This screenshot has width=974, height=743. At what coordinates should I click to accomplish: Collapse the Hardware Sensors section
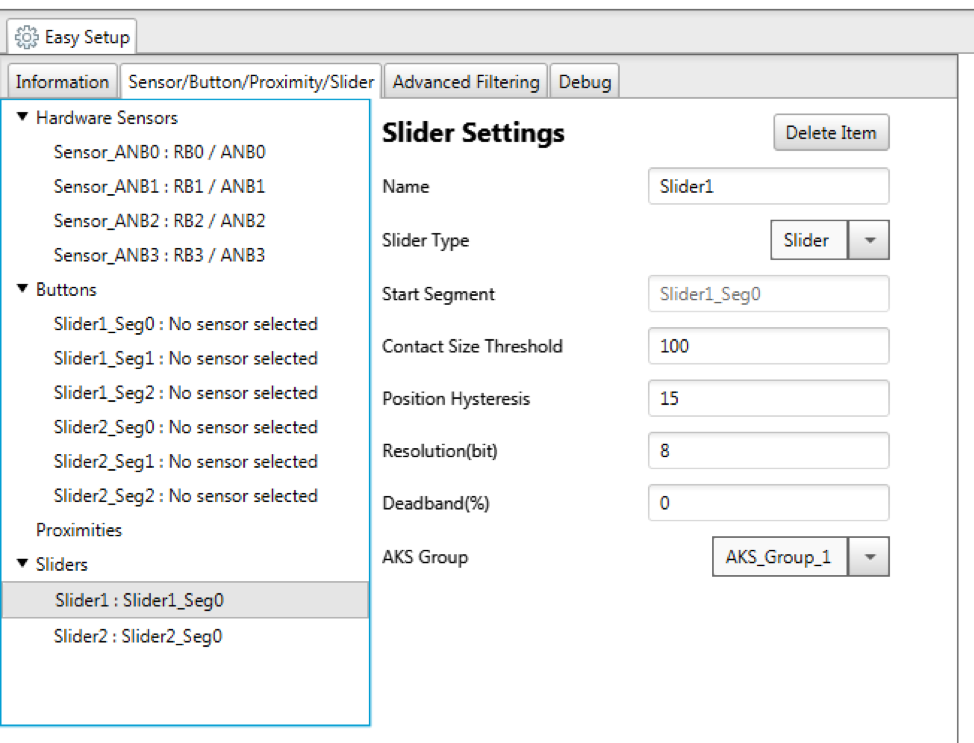(x=22, y=117)
